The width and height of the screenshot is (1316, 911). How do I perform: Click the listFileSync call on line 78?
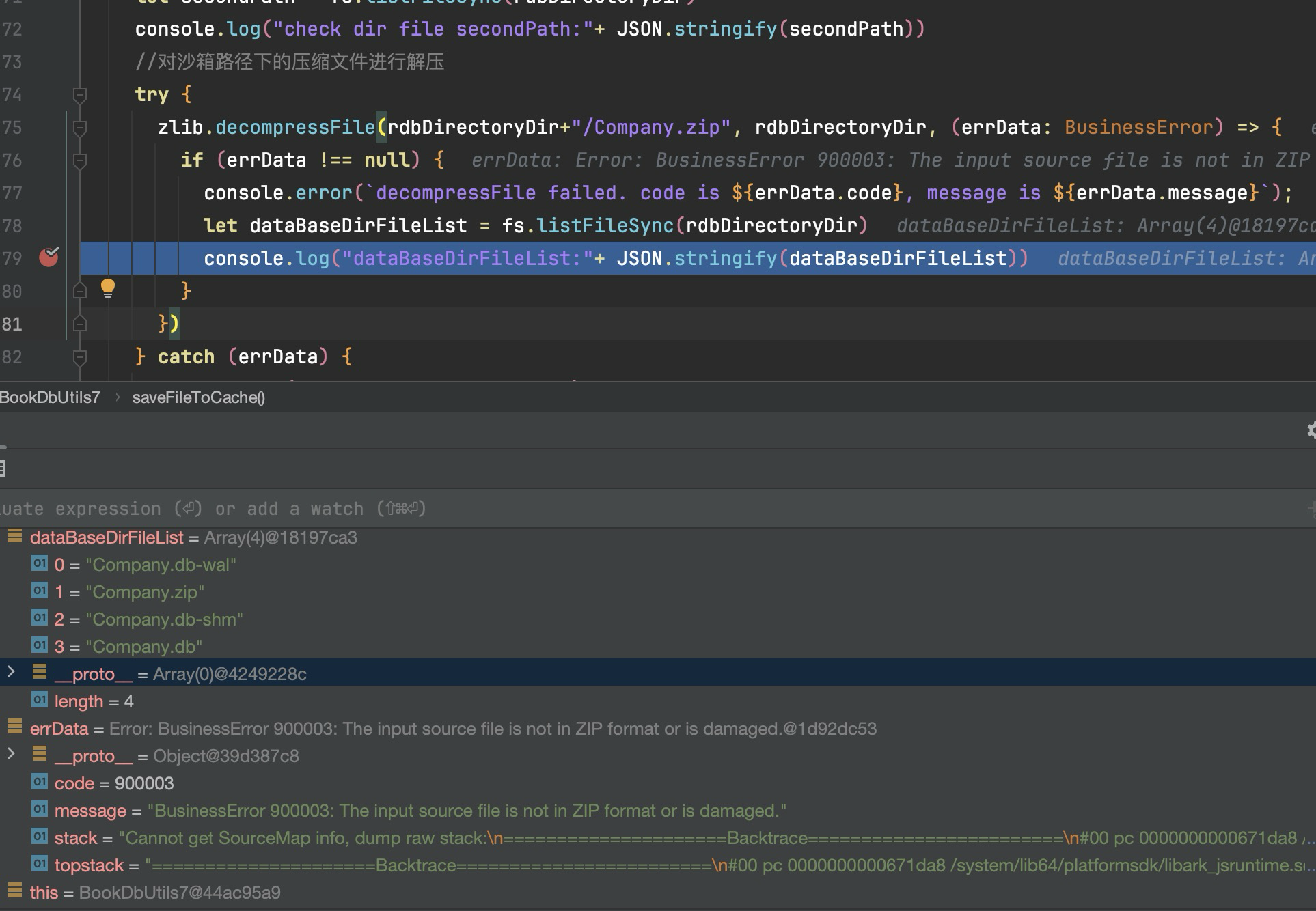coord(605,226)
